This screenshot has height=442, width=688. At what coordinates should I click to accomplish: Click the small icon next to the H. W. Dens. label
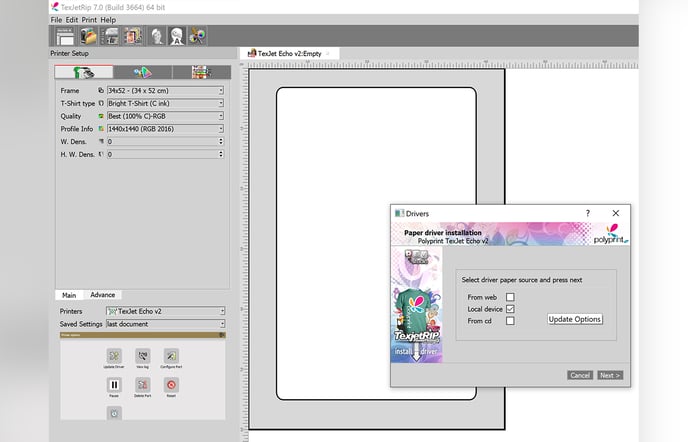101,154
